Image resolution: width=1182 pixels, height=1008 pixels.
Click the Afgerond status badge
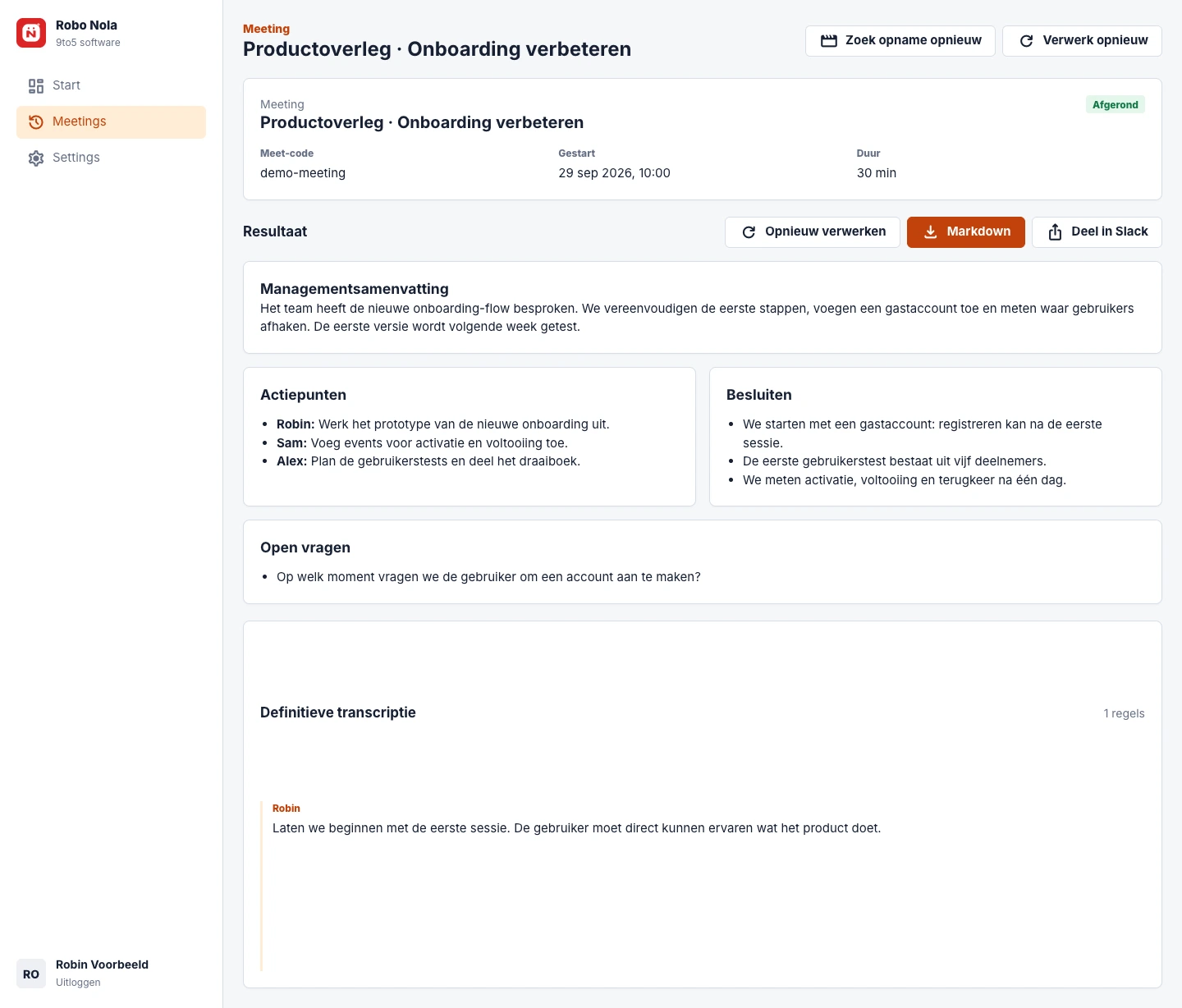pyautogui.click(x=1115, y=105)
